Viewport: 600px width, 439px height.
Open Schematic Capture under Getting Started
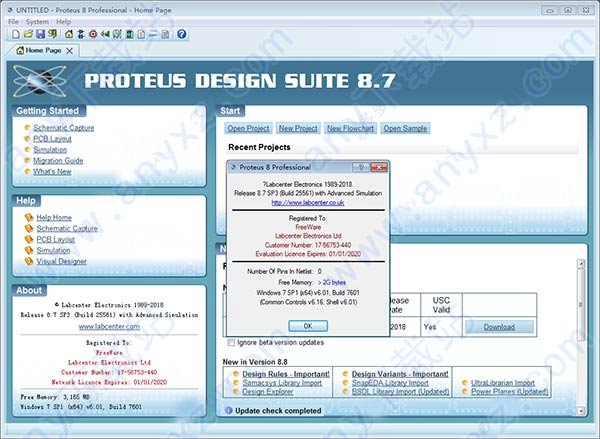point(64,128)
